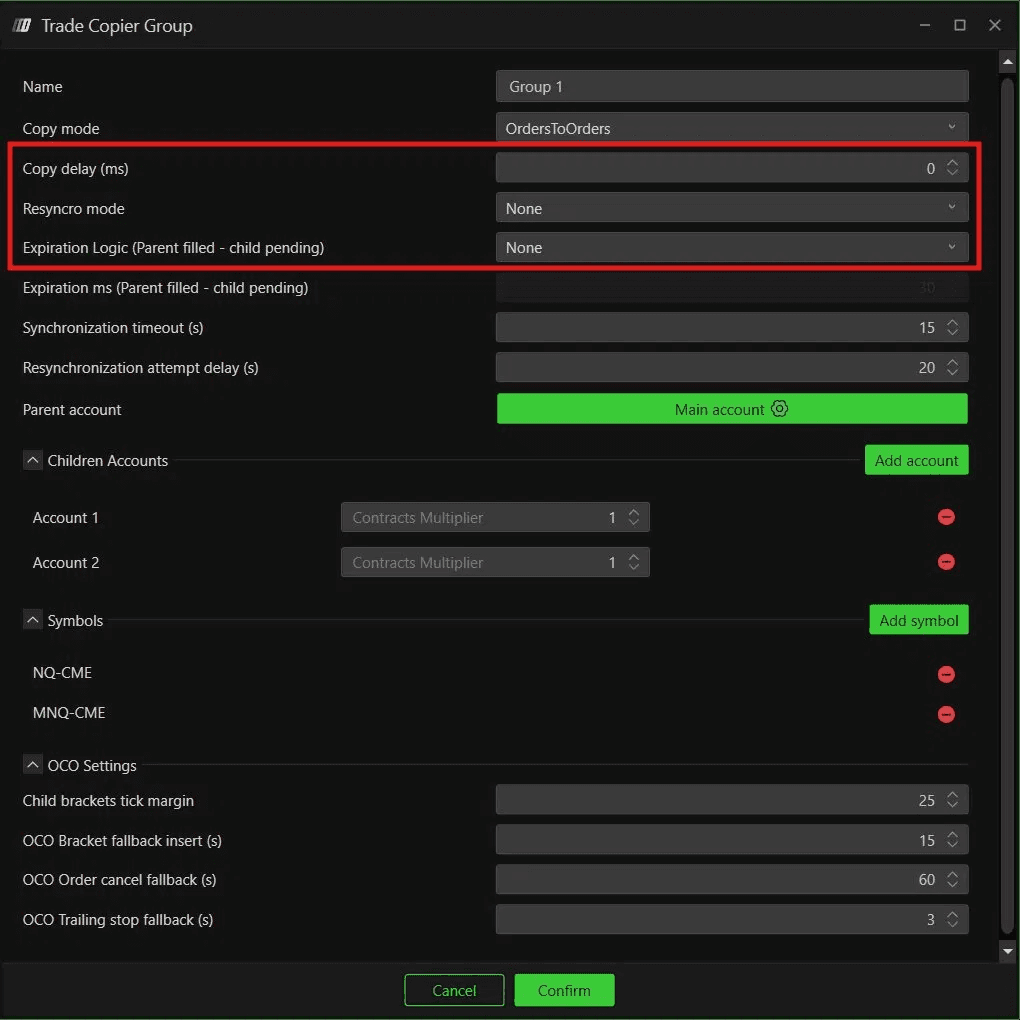The height and width of the screenshot is (1020, 1020).
Task: Open the Copy mode dropdown
Action: (732, 128)
